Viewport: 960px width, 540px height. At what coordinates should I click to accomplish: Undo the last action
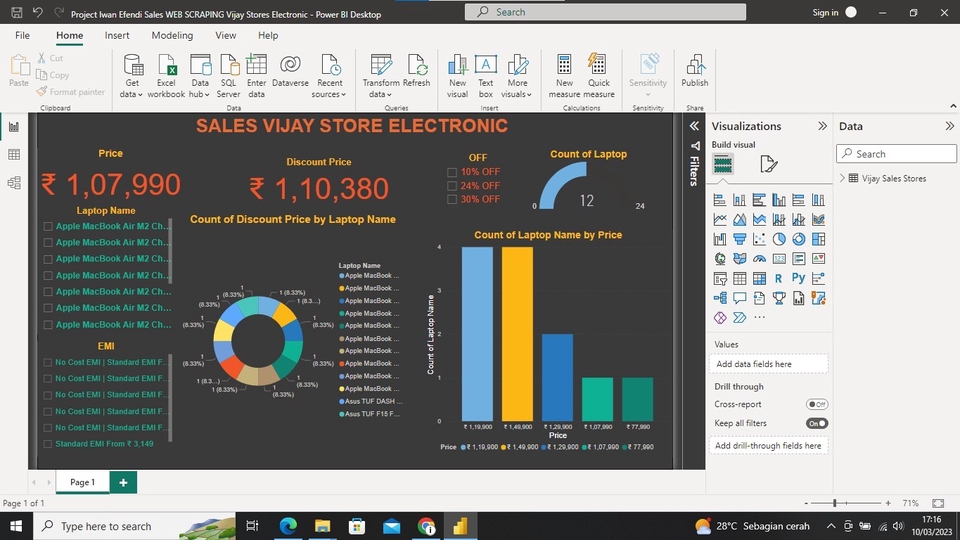tap(38, 12)
